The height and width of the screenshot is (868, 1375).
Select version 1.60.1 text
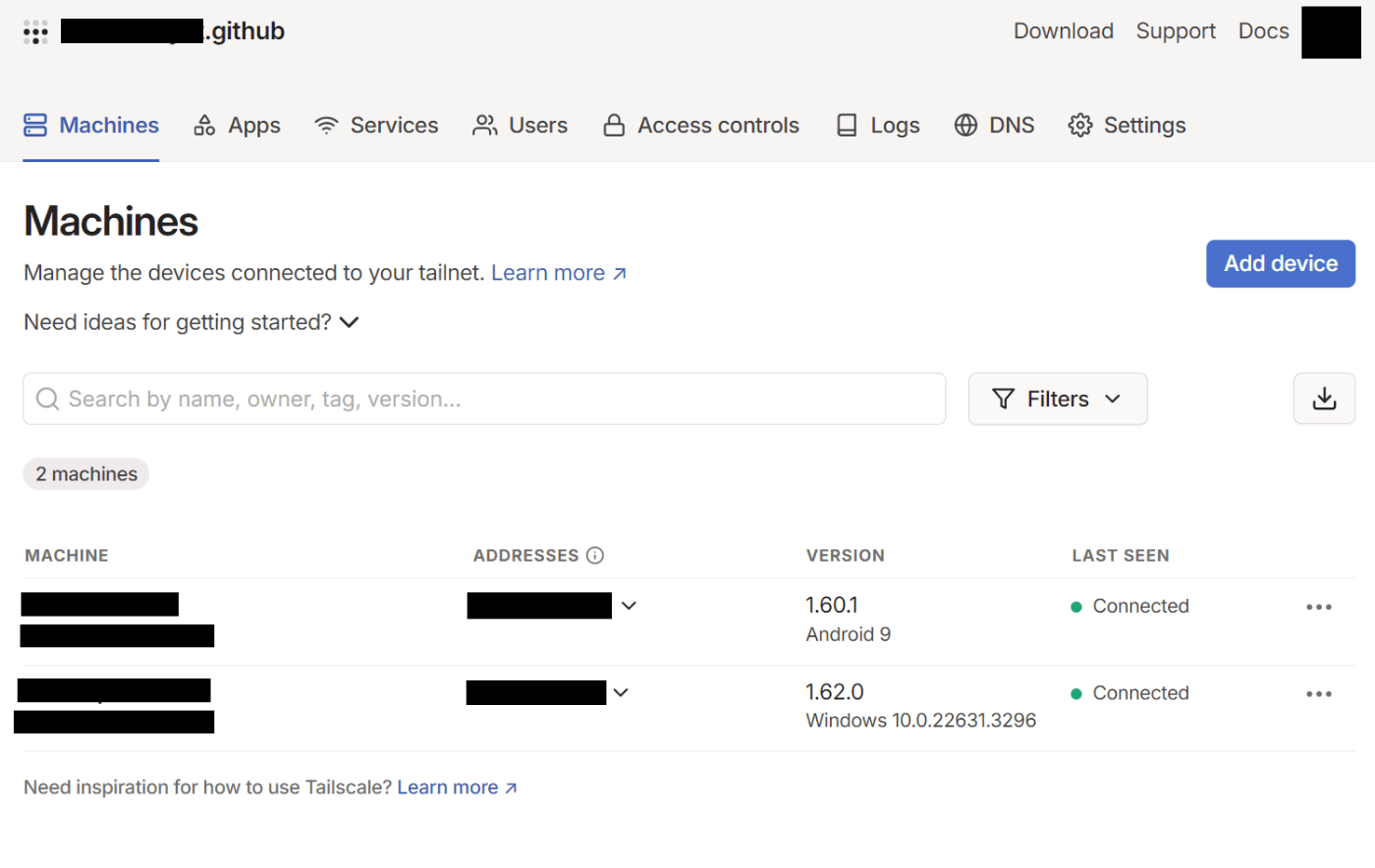coord(832,605)
